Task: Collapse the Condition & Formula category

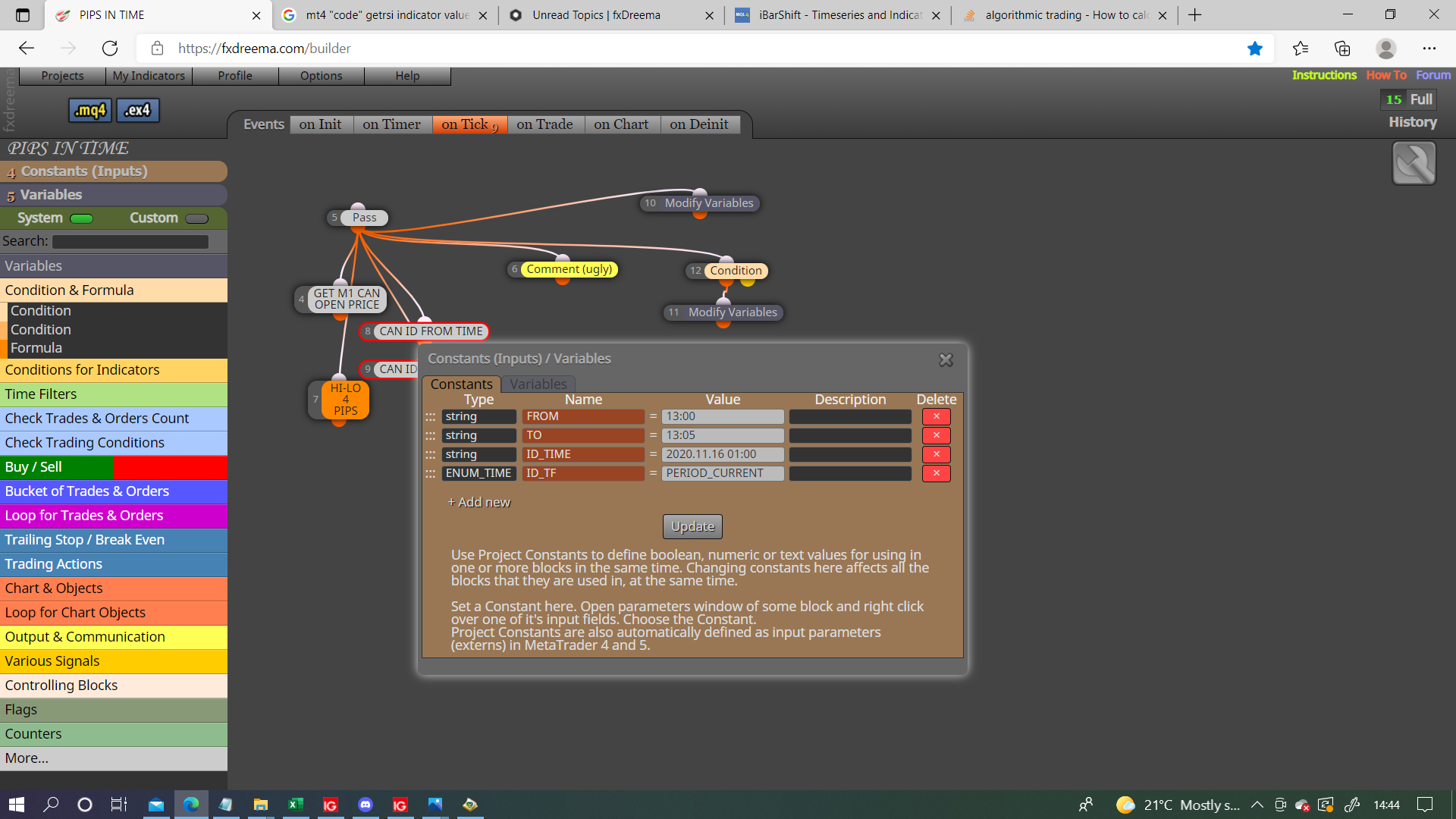Action: (x=114, y=290)
